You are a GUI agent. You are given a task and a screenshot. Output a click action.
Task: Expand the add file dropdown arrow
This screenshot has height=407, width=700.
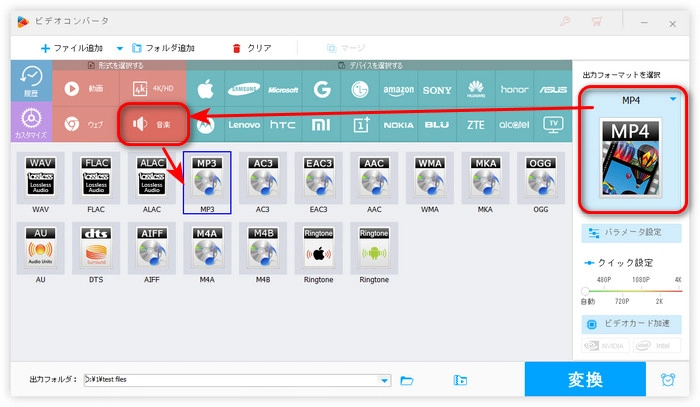pos(120,48)
